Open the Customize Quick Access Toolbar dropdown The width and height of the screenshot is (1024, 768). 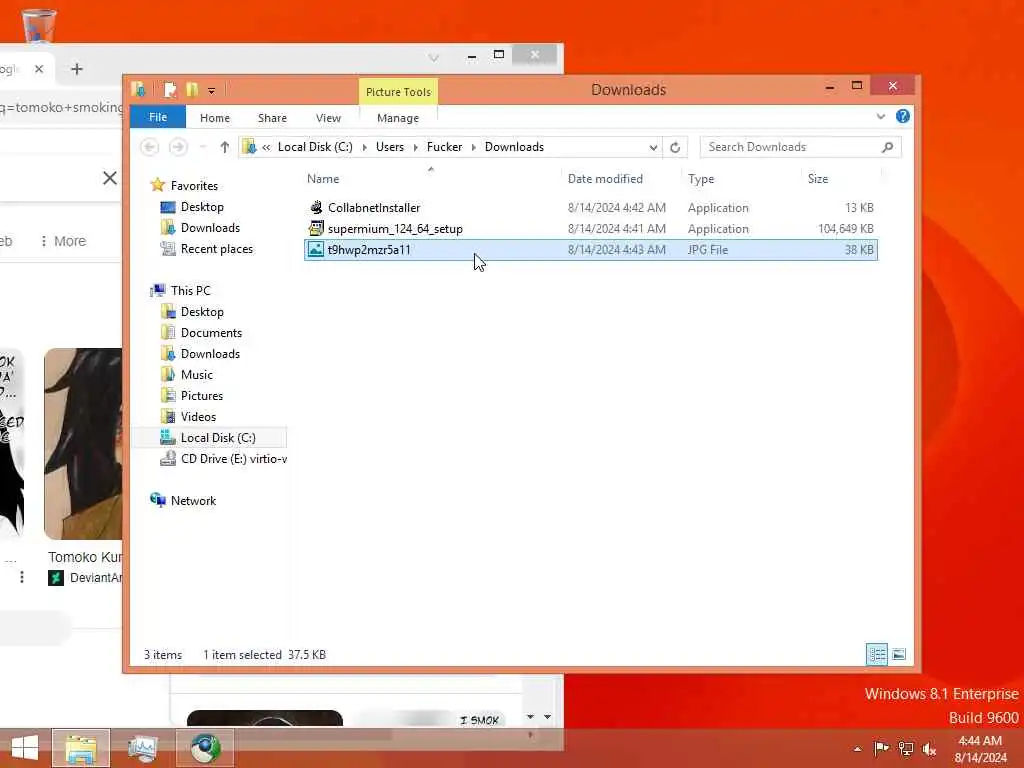click(x=212, y=90)
